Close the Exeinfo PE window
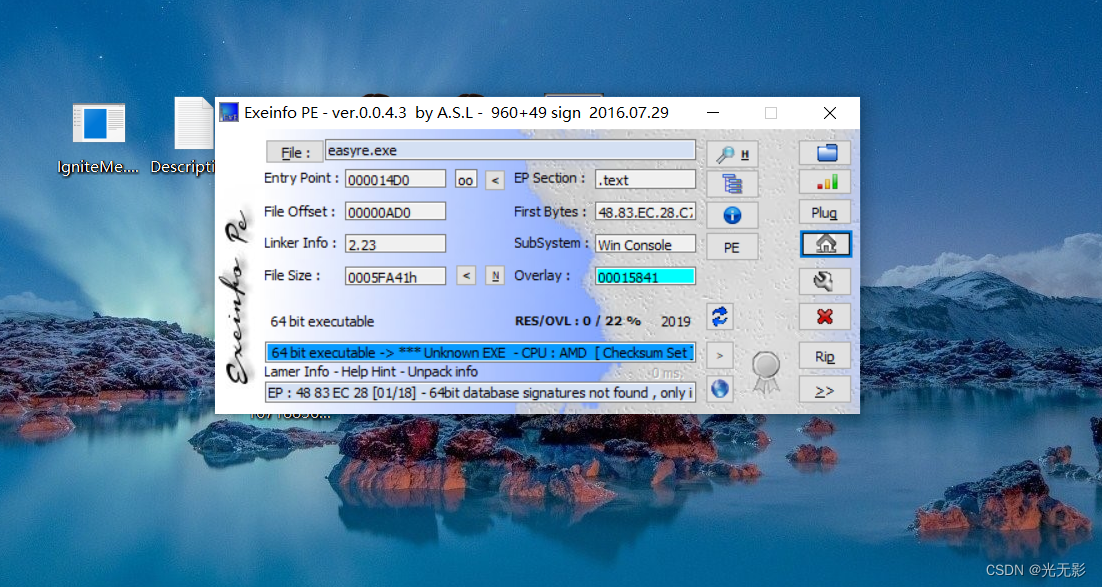The height and width of the screenshot is (587, 1102). pyautogui.click(x=829, y=113)
